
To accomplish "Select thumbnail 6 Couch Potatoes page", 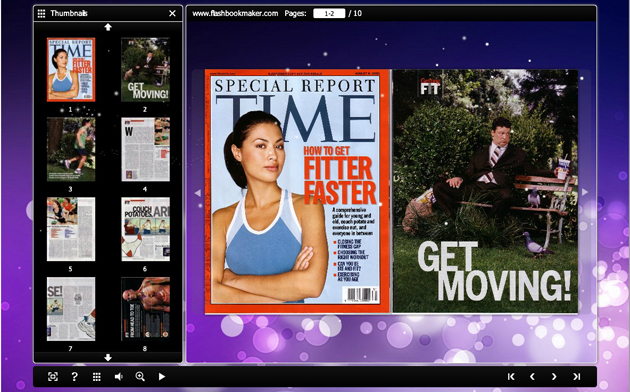I will click(x=145, y=229).
